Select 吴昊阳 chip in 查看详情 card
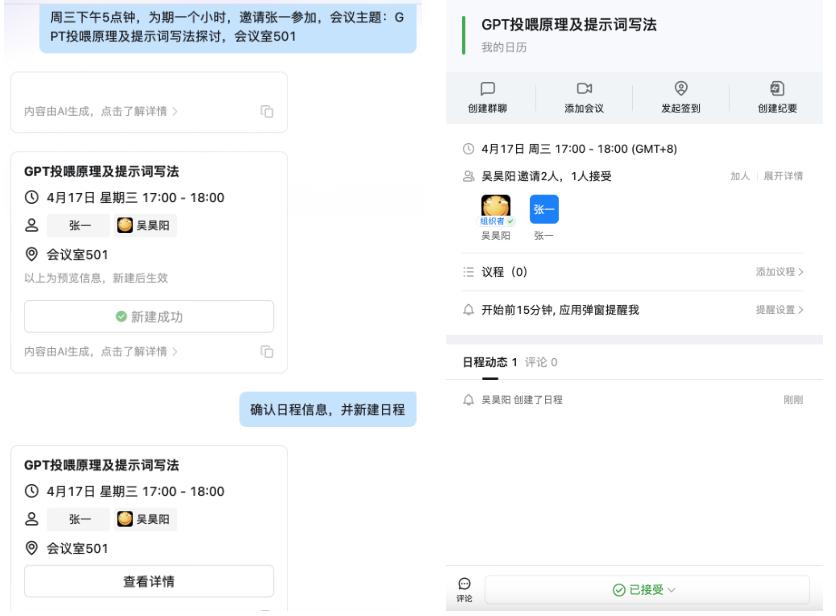The height and width of the screenshot is (616, 836). pyautogui.click(x=144, y=519)
